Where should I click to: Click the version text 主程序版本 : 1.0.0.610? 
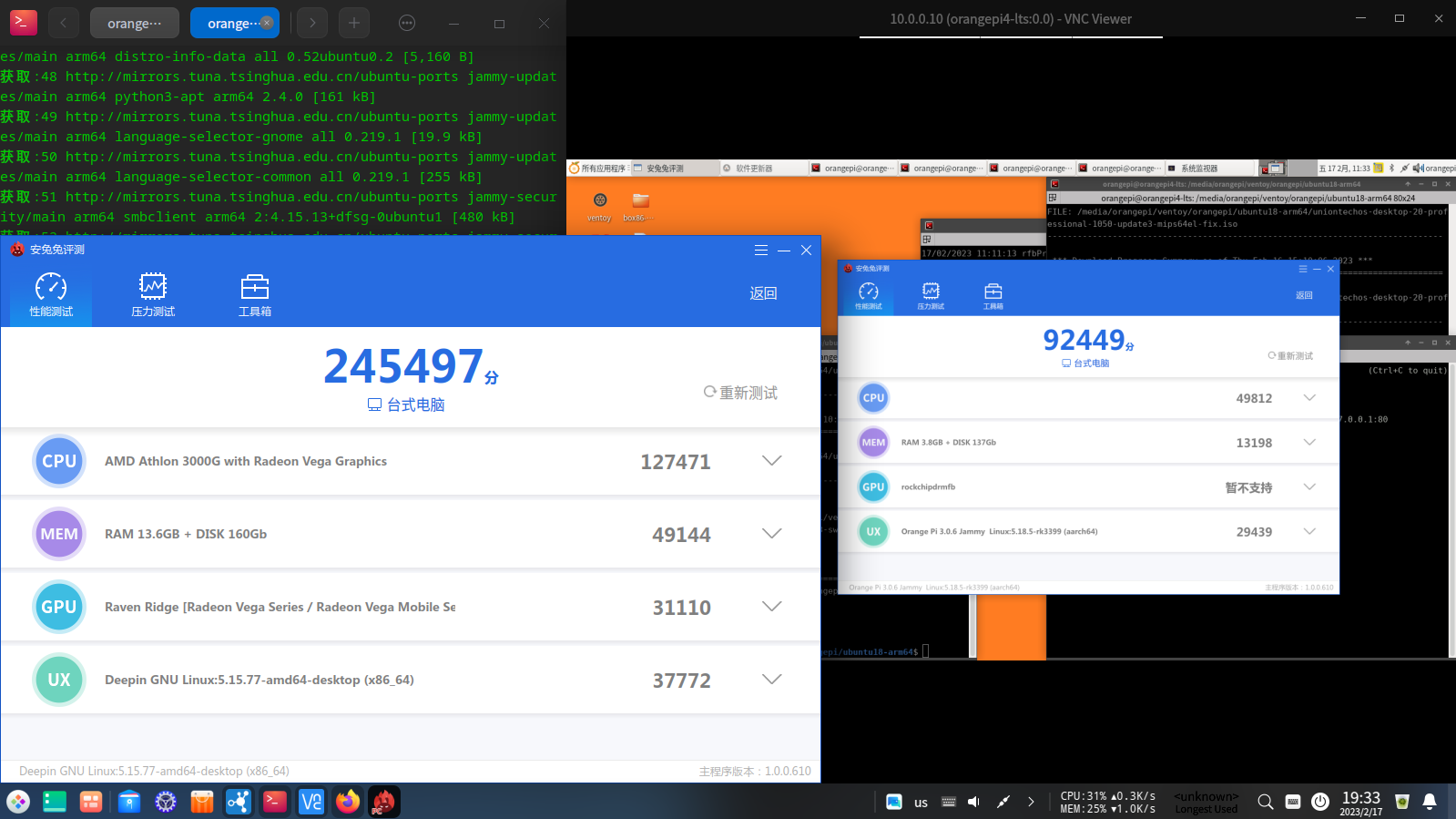pyautogui.click(x=755, y=772)
